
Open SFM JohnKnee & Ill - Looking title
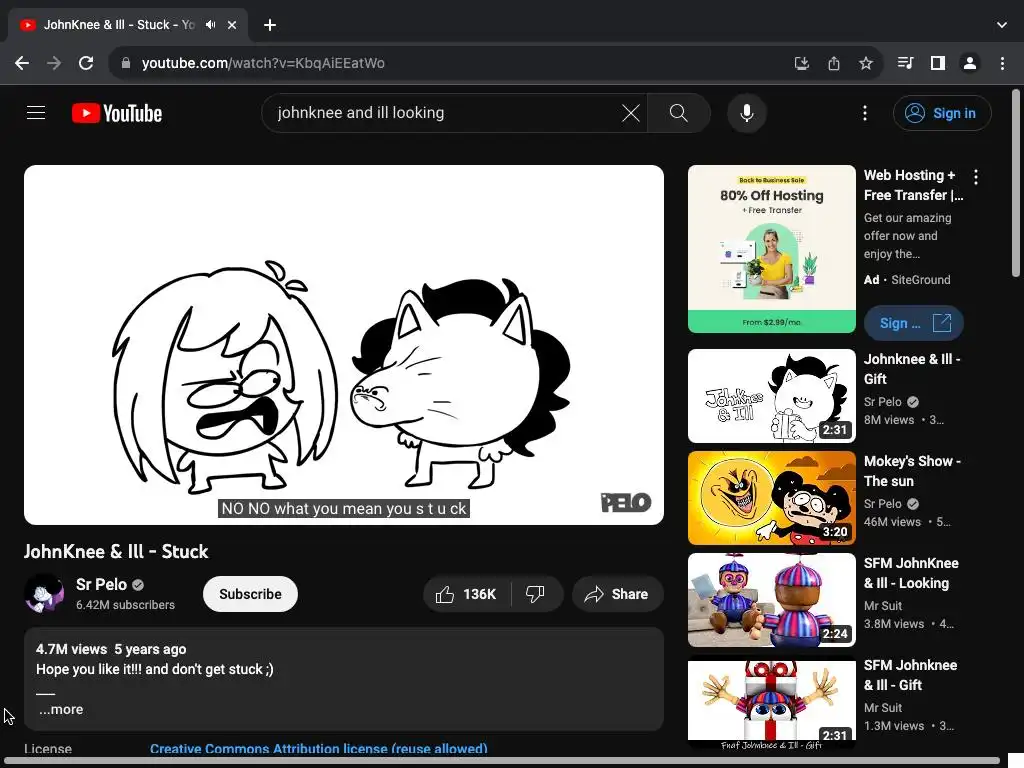tap(911, 573)
